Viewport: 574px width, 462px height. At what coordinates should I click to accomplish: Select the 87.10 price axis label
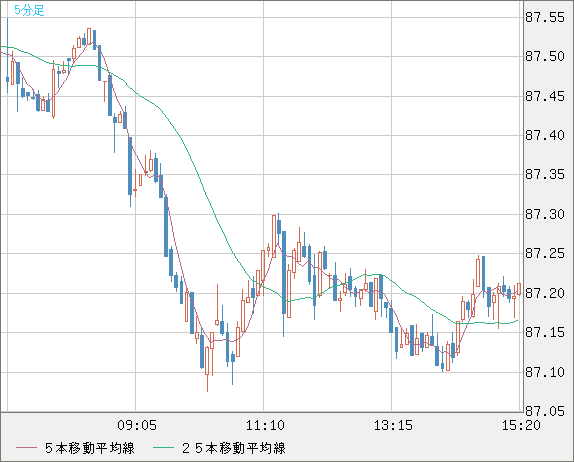pyautogui.click(x=545, y=372)
